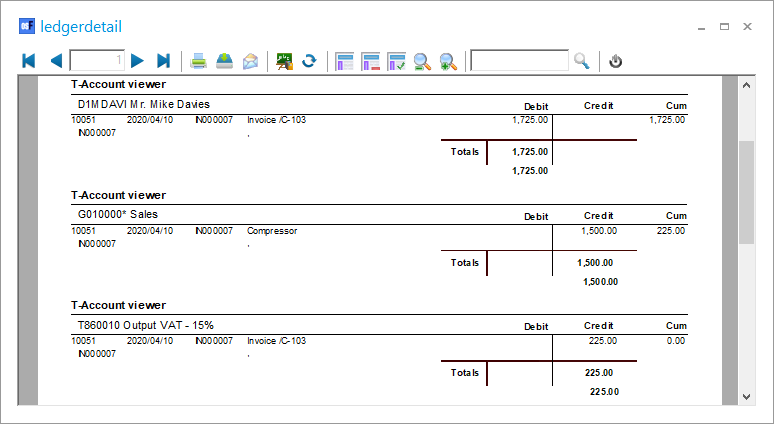Click the G010000* Sales account header
This screenshot has height=424, width=774.
pyautogui.click(x=118, y=214)
